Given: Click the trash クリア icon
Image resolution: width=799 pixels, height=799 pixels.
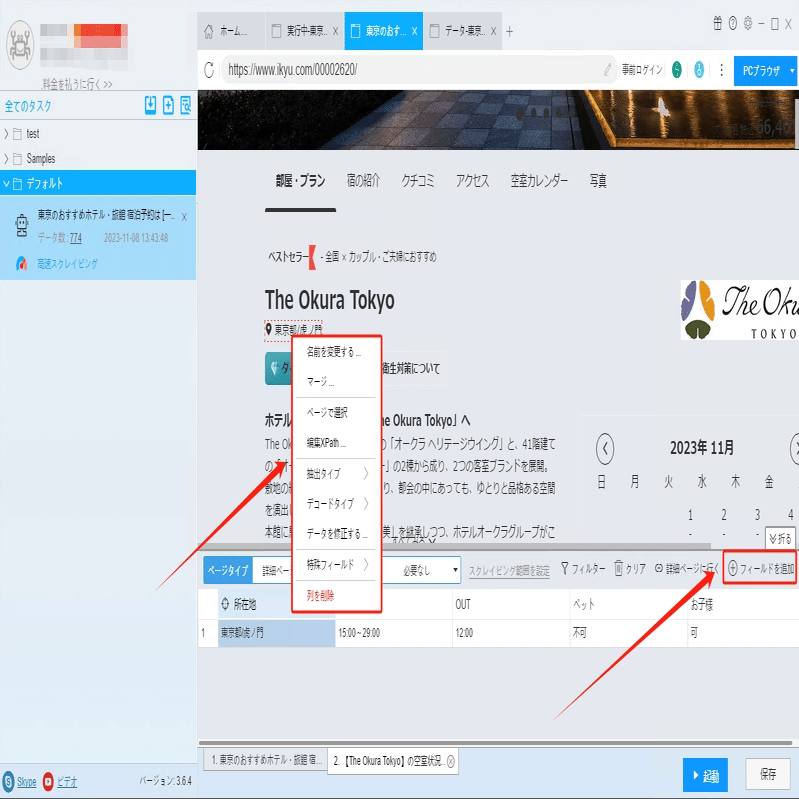Looking at the screenshot, I should pyautogui.click(x=618, y=568).
